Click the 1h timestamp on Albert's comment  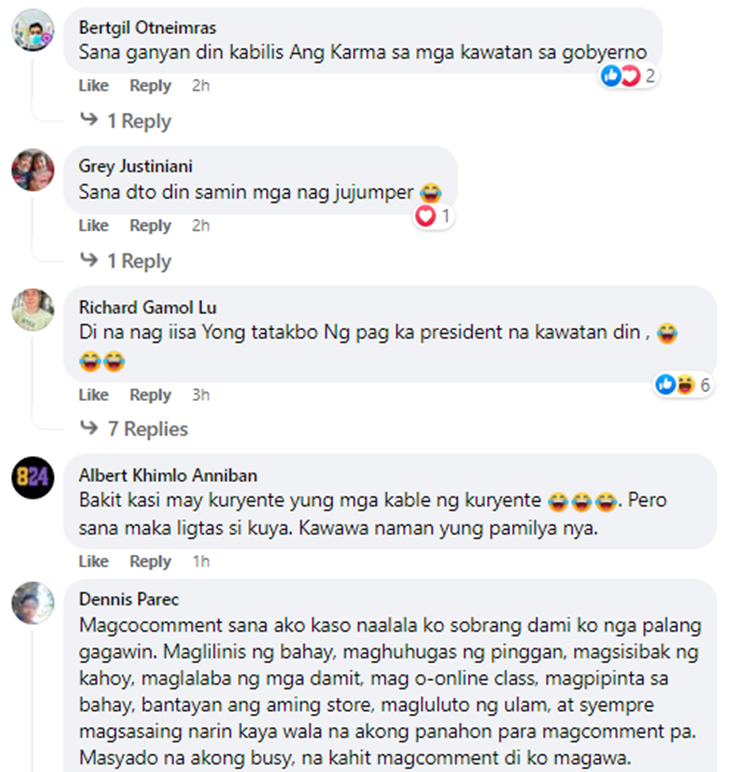(201, 561)
